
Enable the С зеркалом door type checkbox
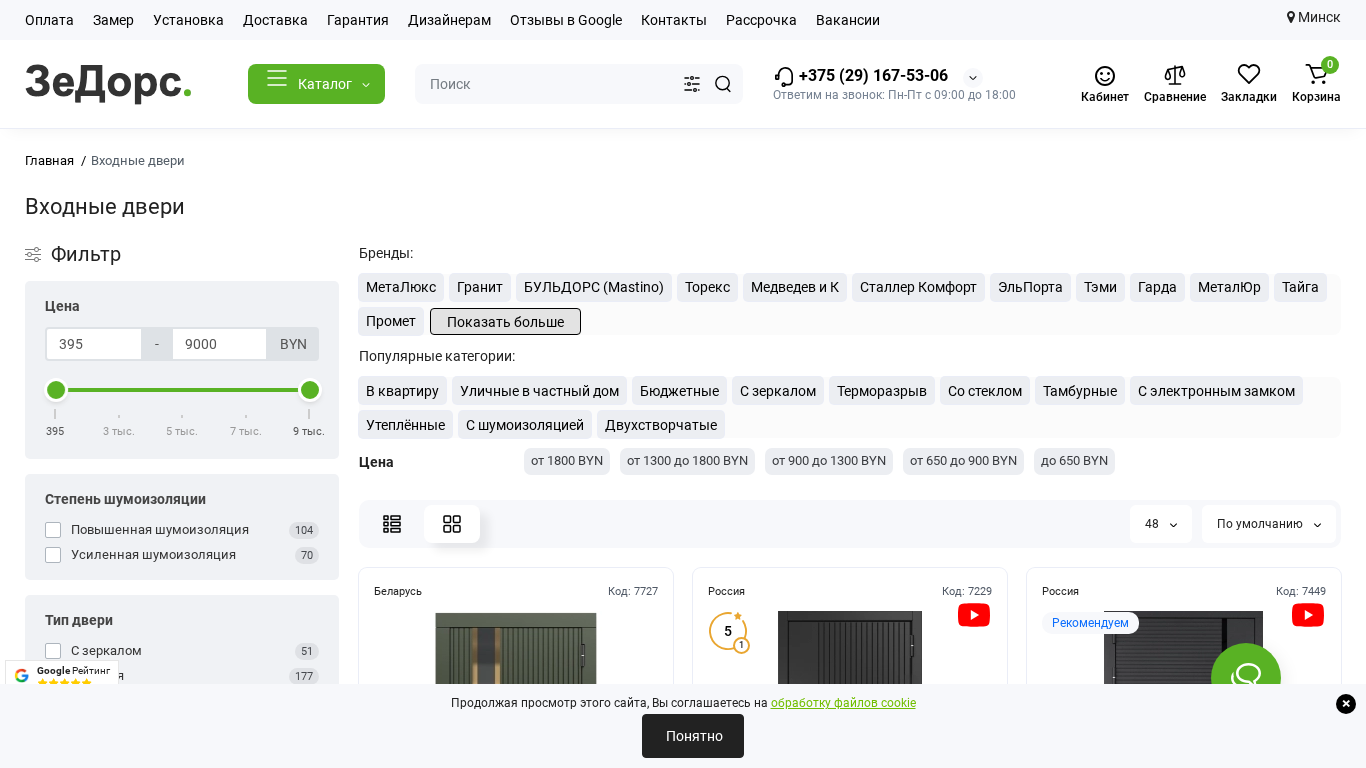[x=53, y=651]
